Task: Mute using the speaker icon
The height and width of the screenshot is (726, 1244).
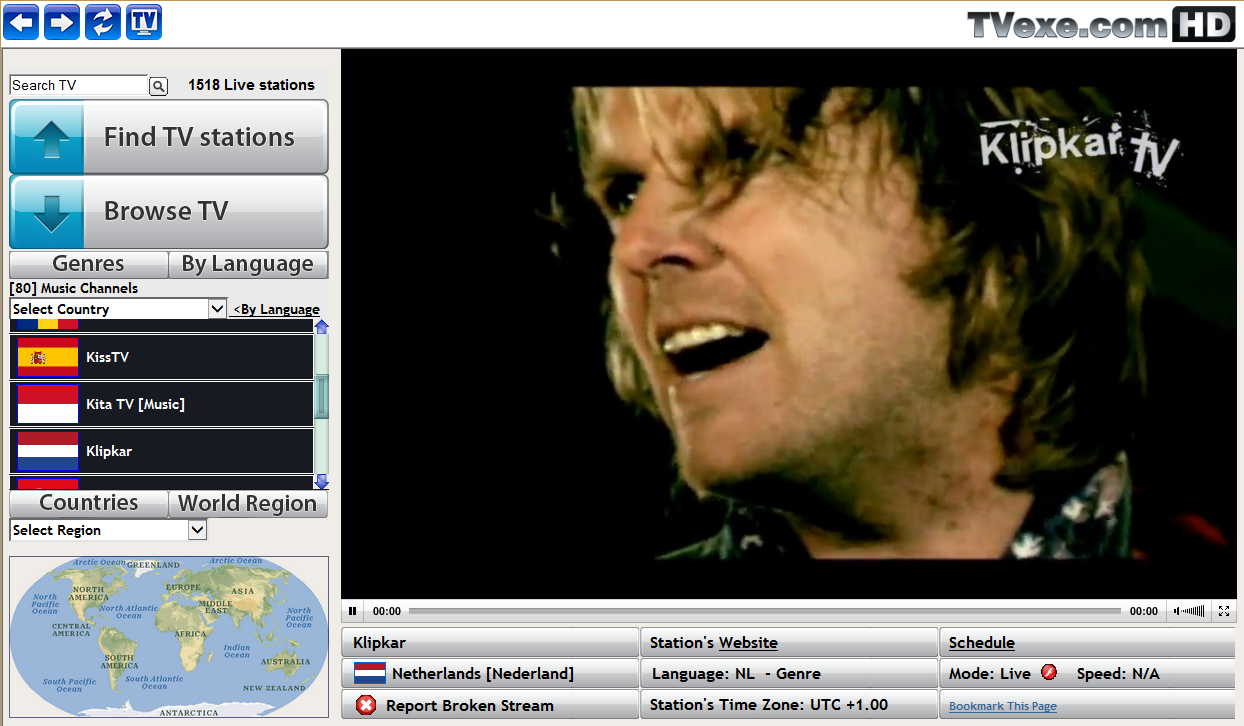Action: click(1177, 611)
